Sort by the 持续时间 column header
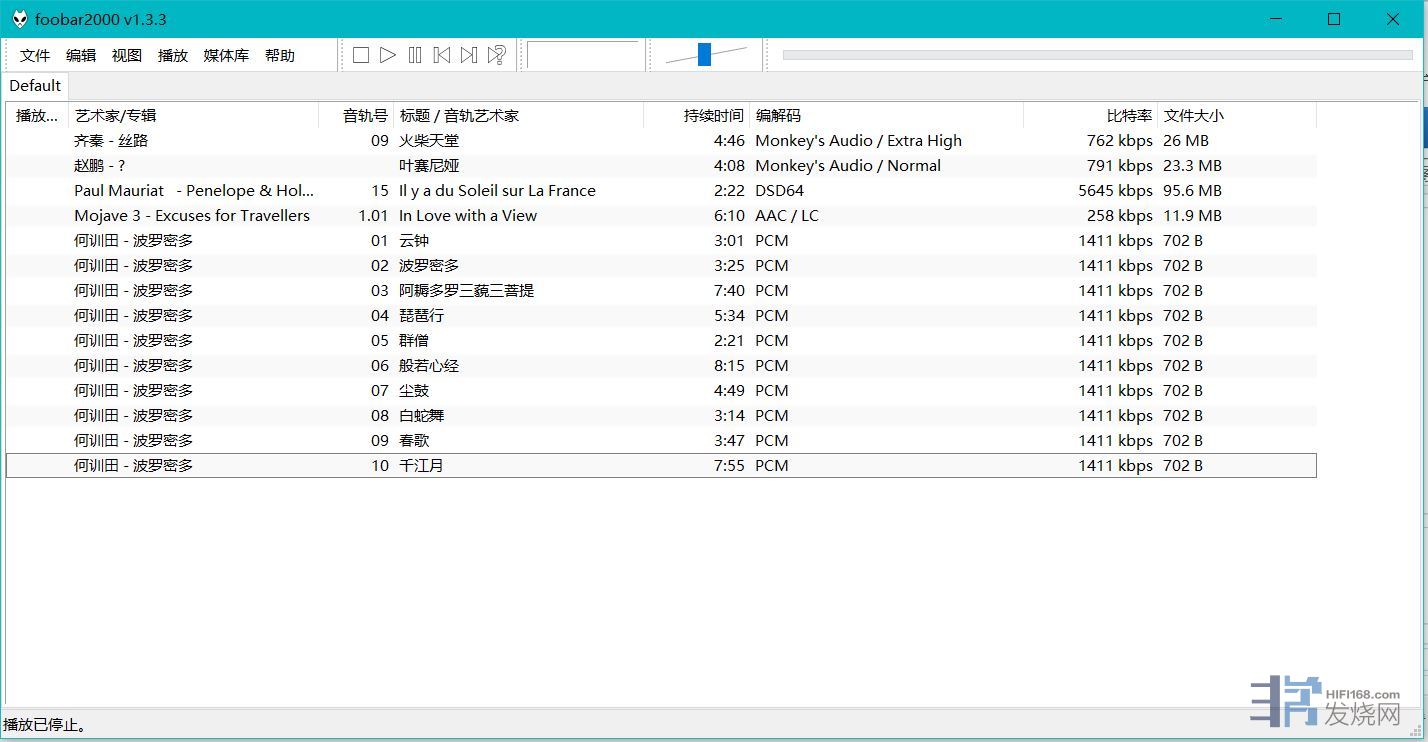This screenshot has height=742, width=1428. [x=713, y=116]
